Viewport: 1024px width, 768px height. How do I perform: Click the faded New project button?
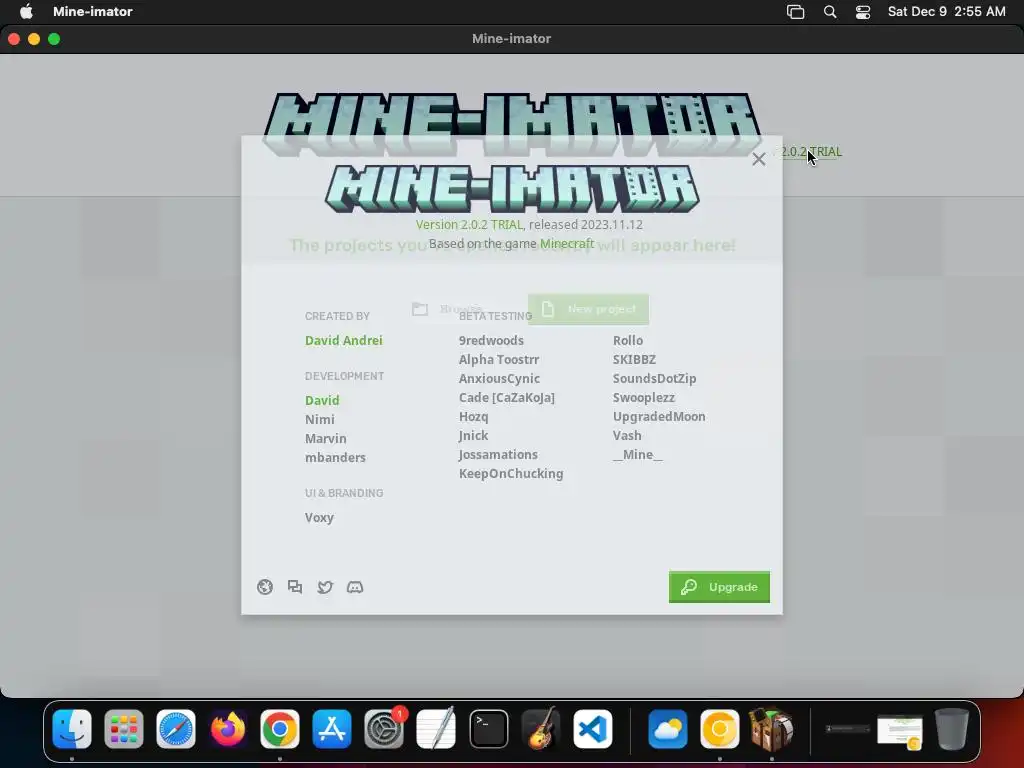588,309
